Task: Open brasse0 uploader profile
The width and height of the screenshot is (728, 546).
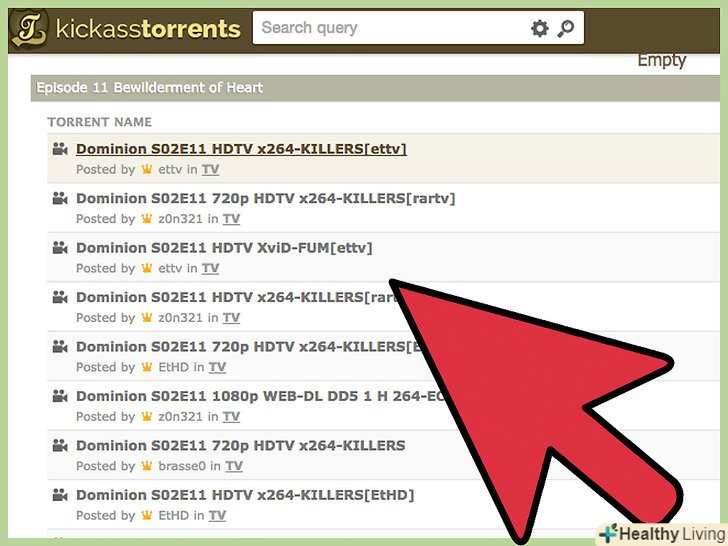Action: point(182,466)
